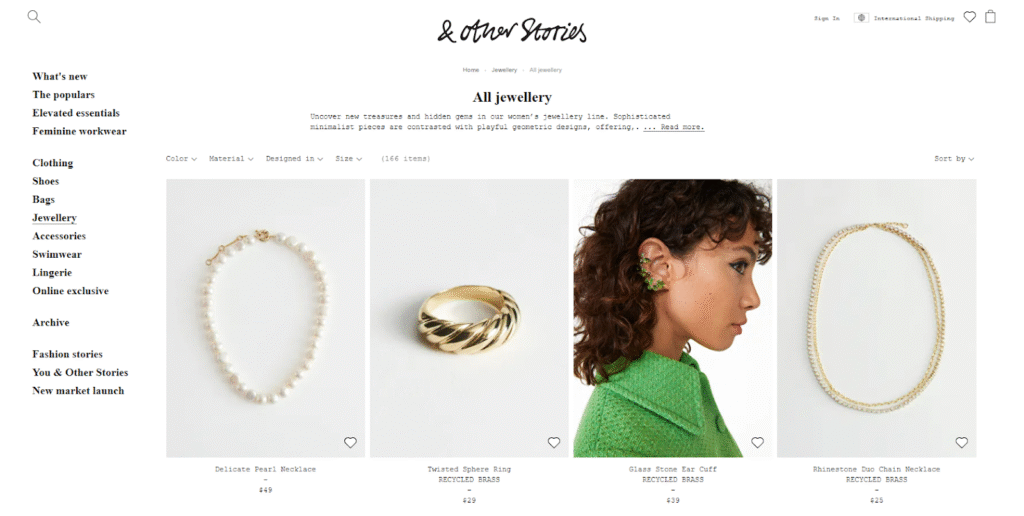Expand the Material filter dropdown
The image size is (1024, 516).
(231, 159)
